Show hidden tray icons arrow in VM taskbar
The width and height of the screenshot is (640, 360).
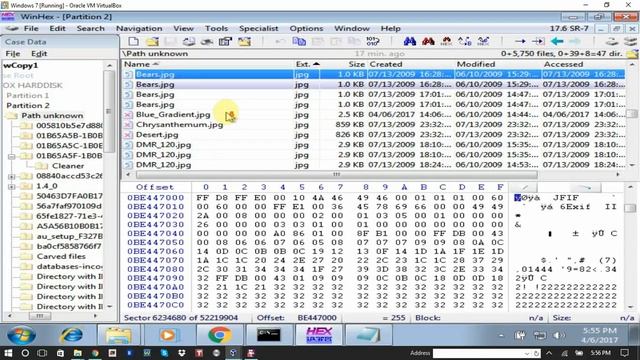tap(501, 336)
